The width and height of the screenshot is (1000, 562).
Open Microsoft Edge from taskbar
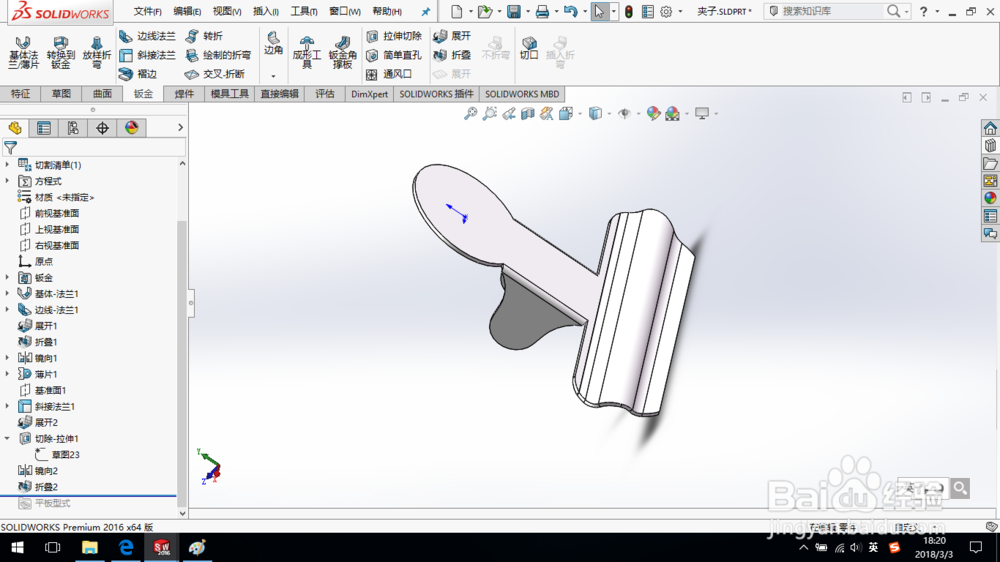pos(126,547)
